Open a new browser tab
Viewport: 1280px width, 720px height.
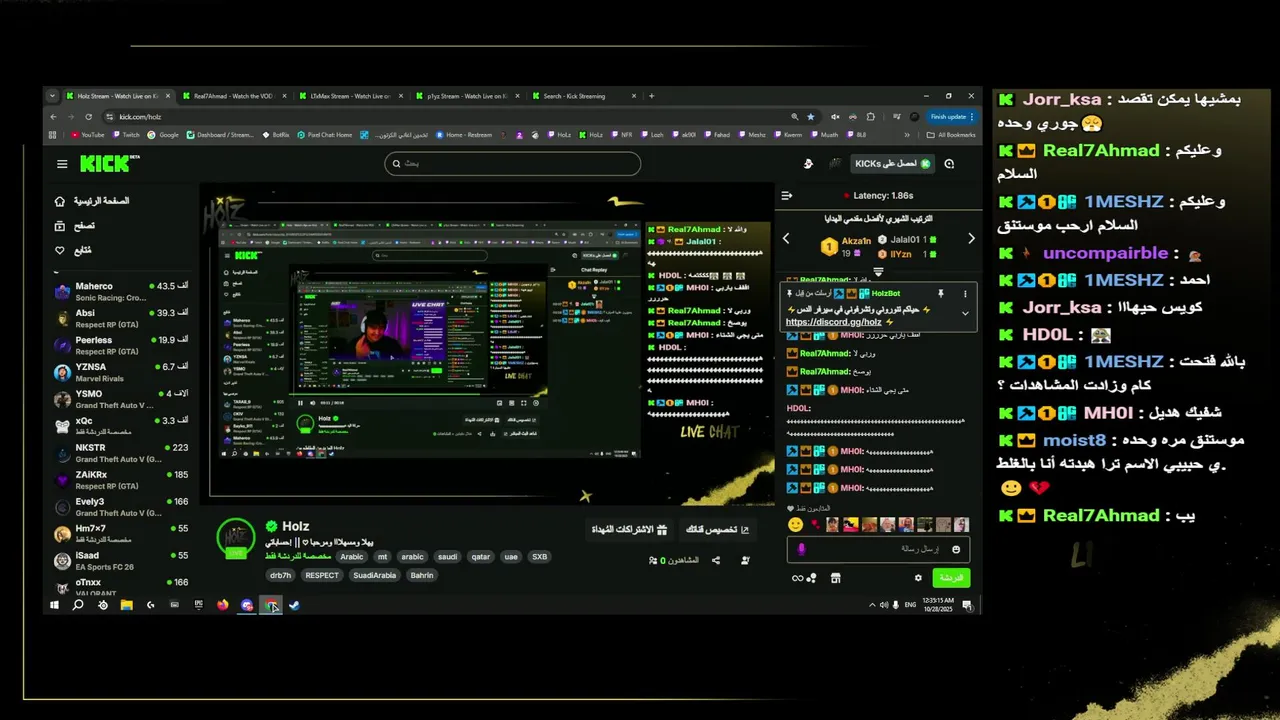click(651, 96)
